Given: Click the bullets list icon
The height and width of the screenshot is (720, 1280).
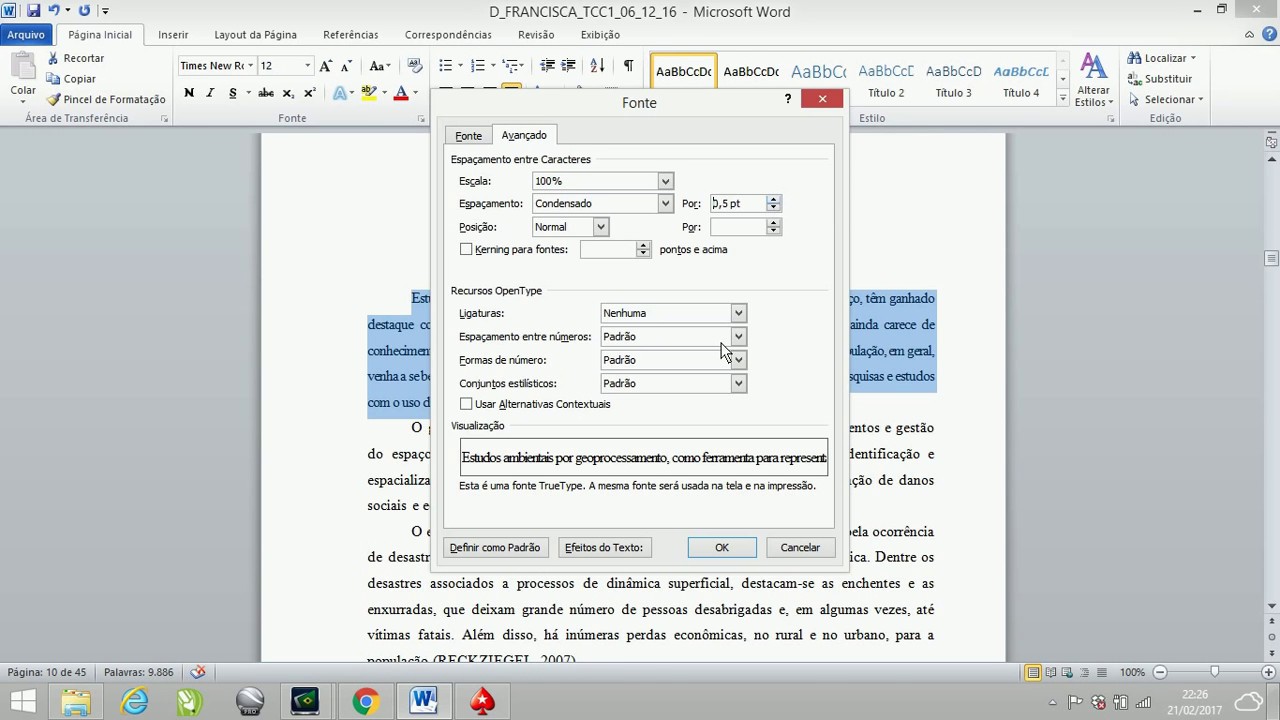Looking at the screenshot, I should 446,66.
